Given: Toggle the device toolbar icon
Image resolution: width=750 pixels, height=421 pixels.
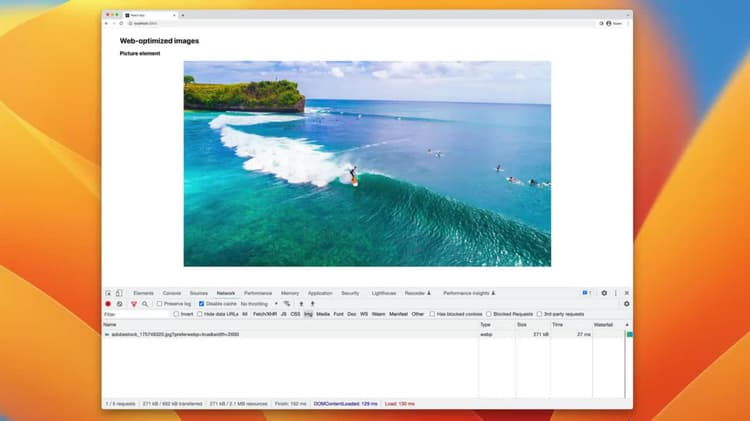Looking at the screenshot, I should (119, 293).
